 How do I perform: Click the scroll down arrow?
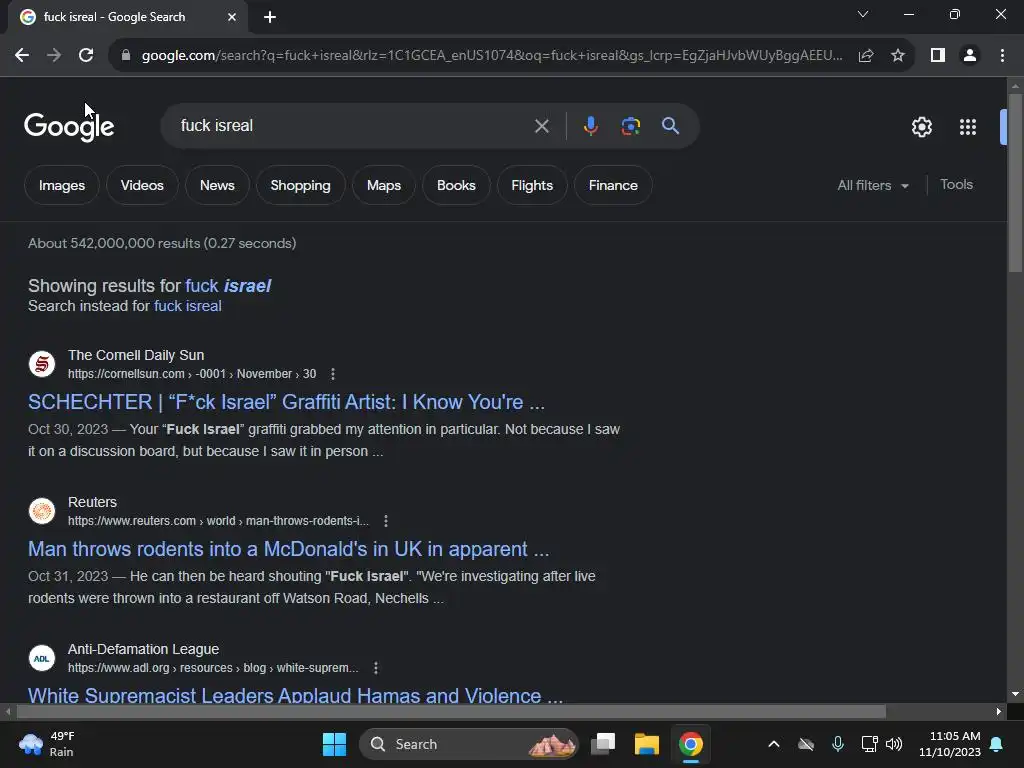pyautogui.click(x=1015, y=694)
